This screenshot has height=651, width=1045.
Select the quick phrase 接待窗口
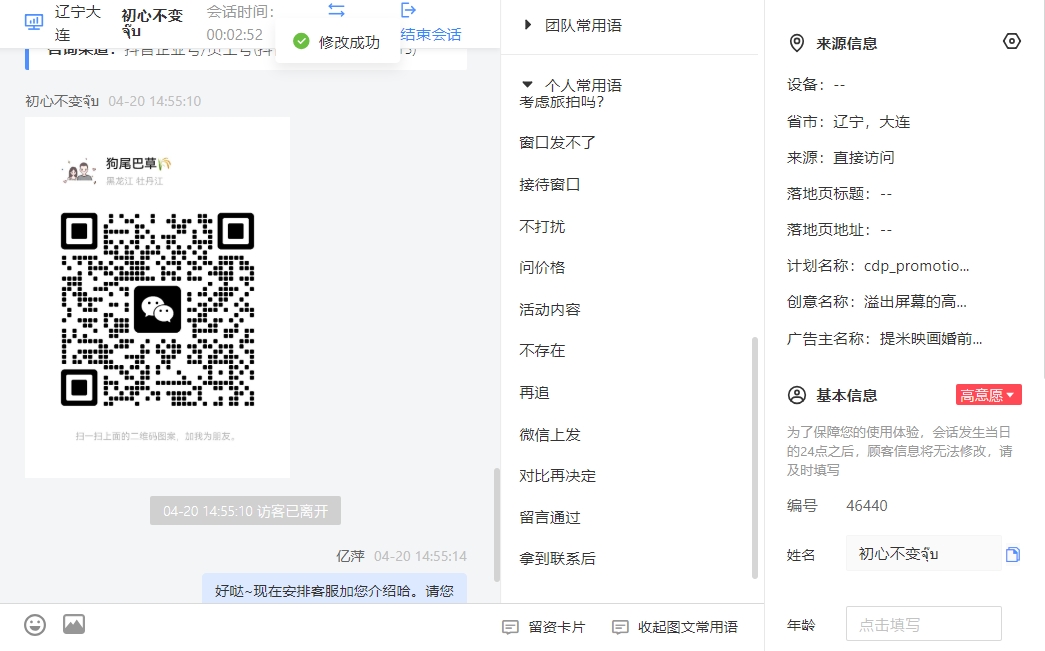tap(550, 185)
